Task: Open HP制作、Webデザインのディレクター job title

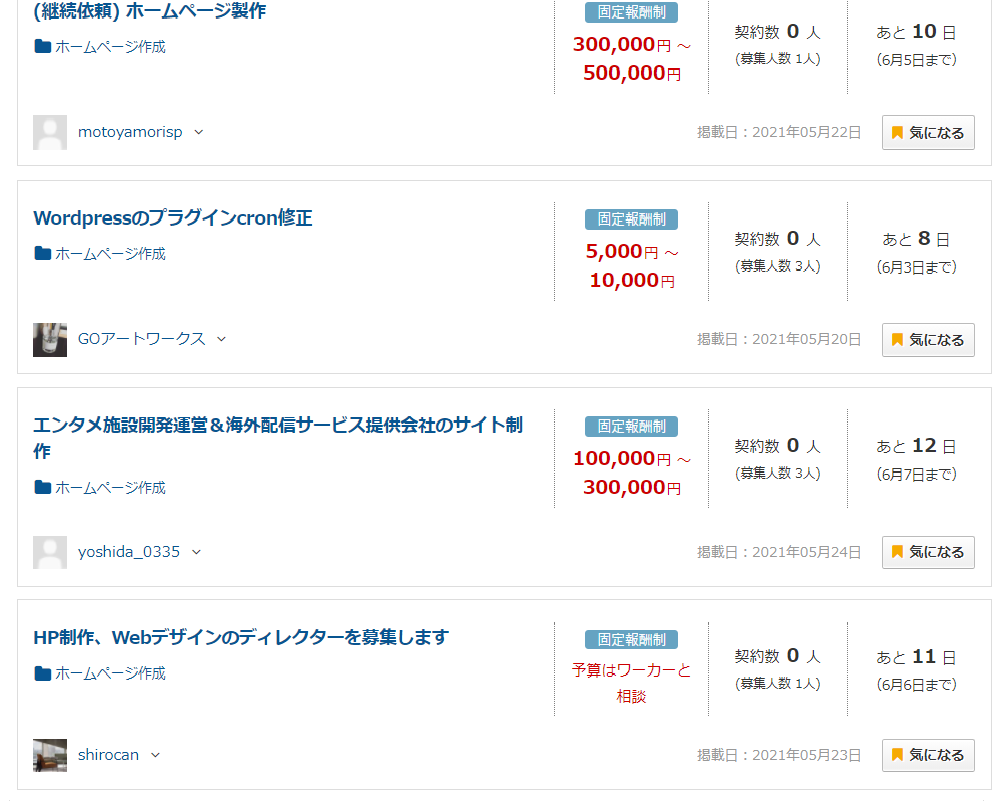Action: pyautogui.click(x=241, y=637)
